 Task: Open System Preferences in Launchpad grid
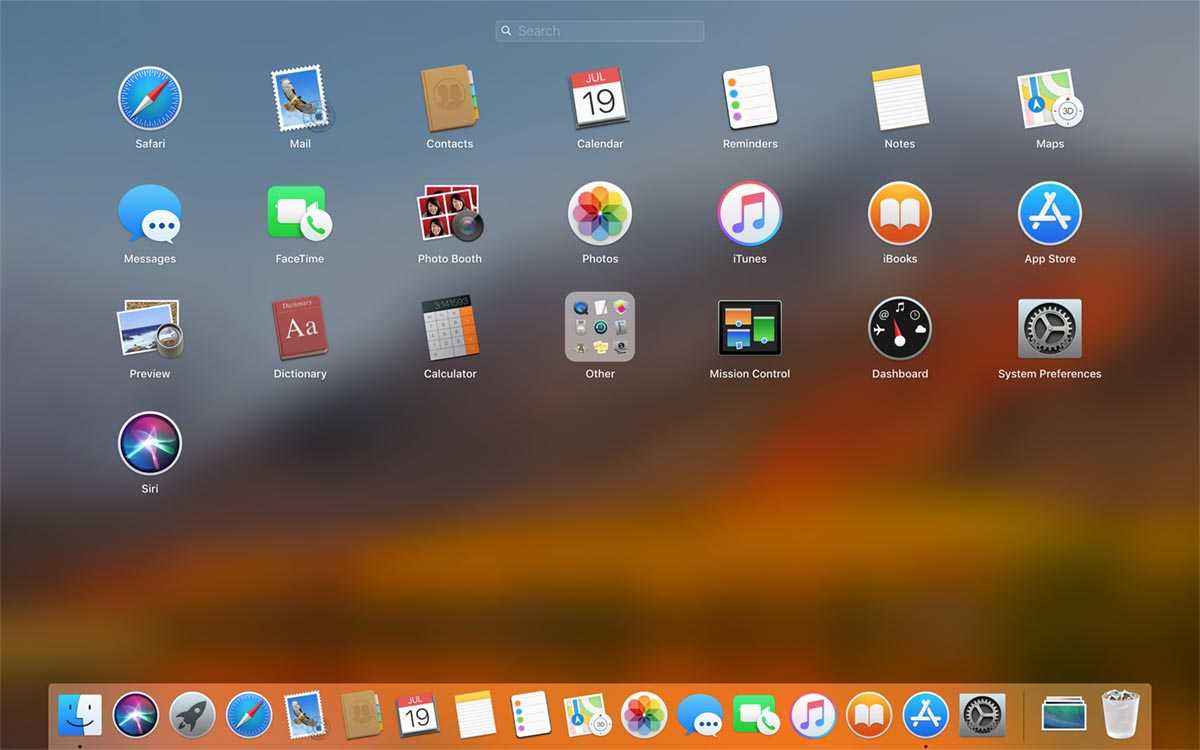pos(1050,328)
